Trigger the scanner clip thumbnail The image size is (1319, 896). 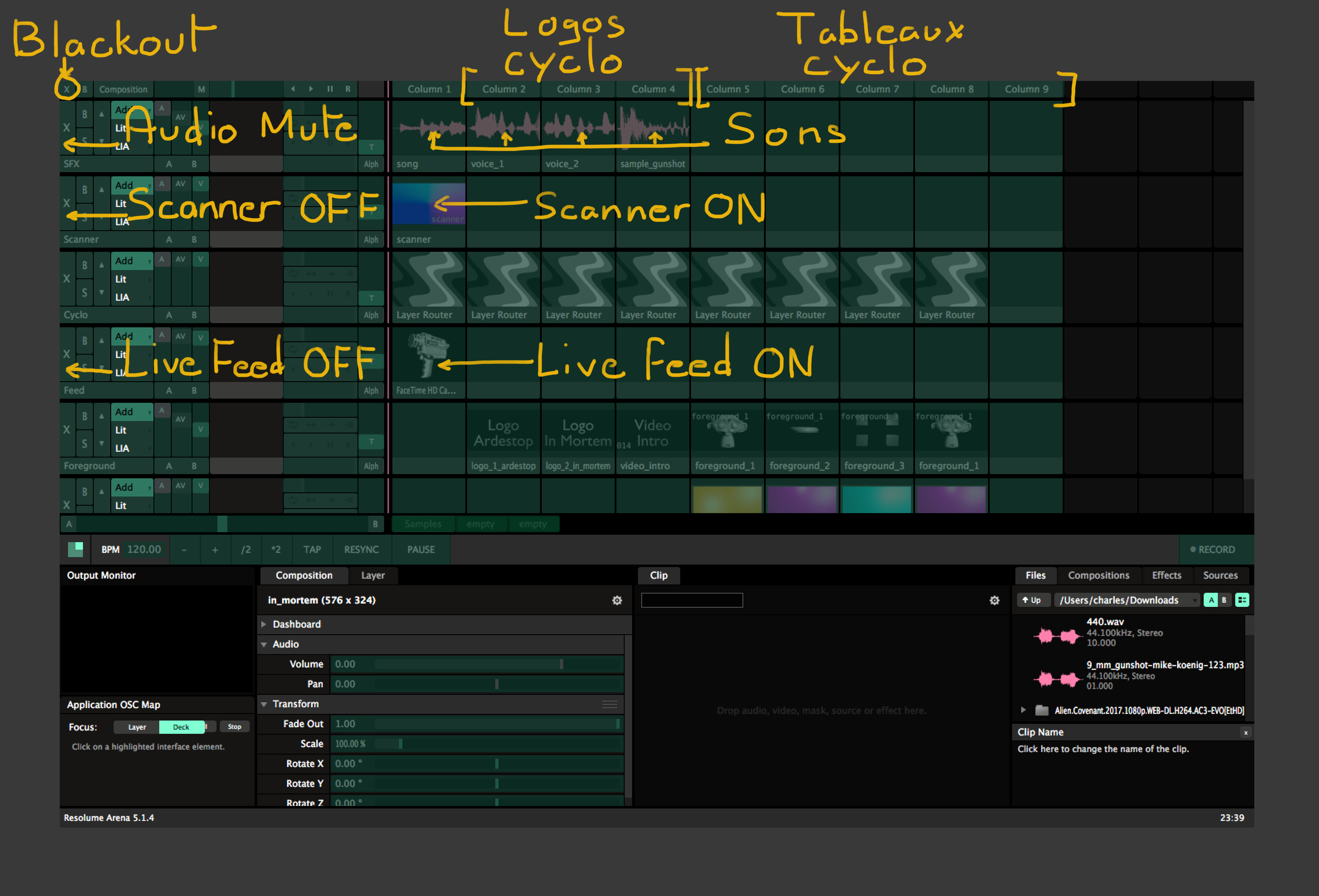pyautogui.click(x=428, y=204)
